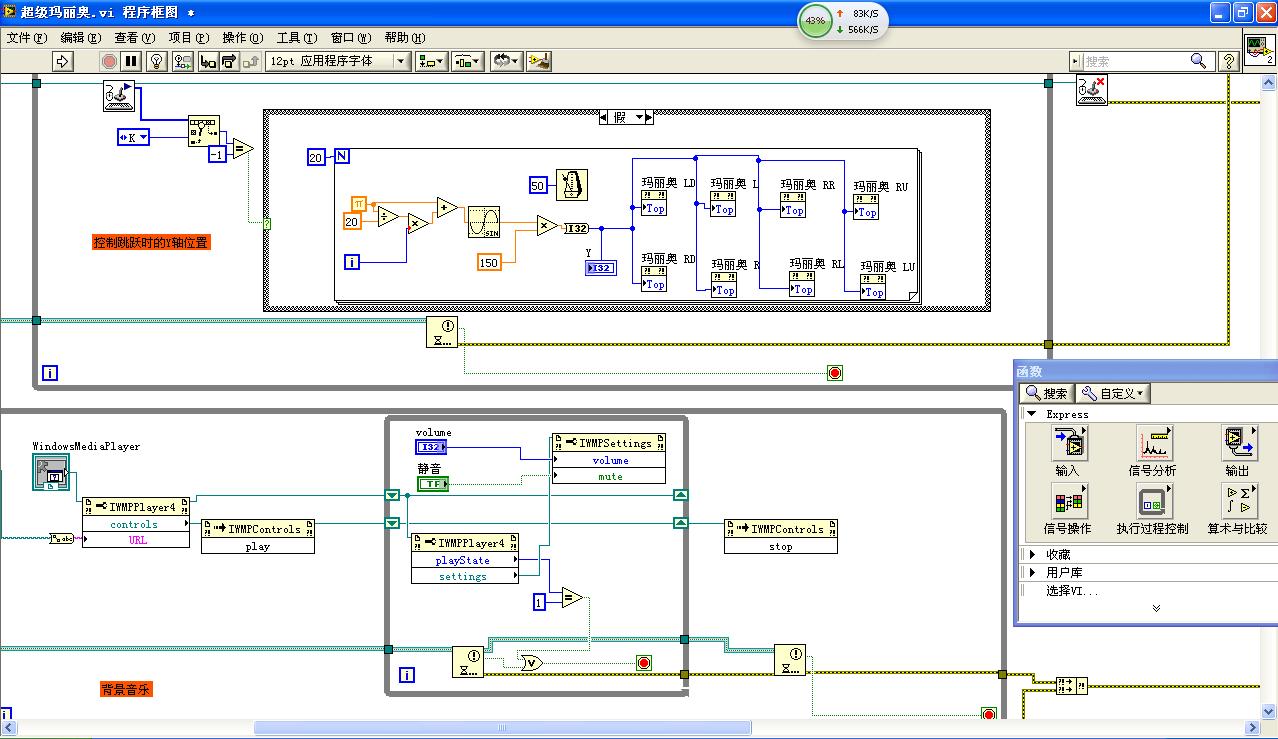Collapse the Express palette category
The height and width of the screenshot is (739, 1278).
pyautogui.click(x=1032, y=414)
